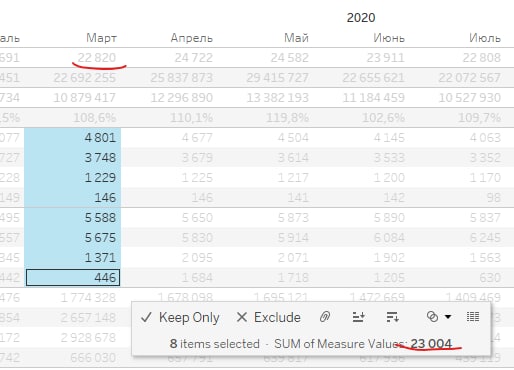Click the highlighted Март cell 146

click(105, 198)
